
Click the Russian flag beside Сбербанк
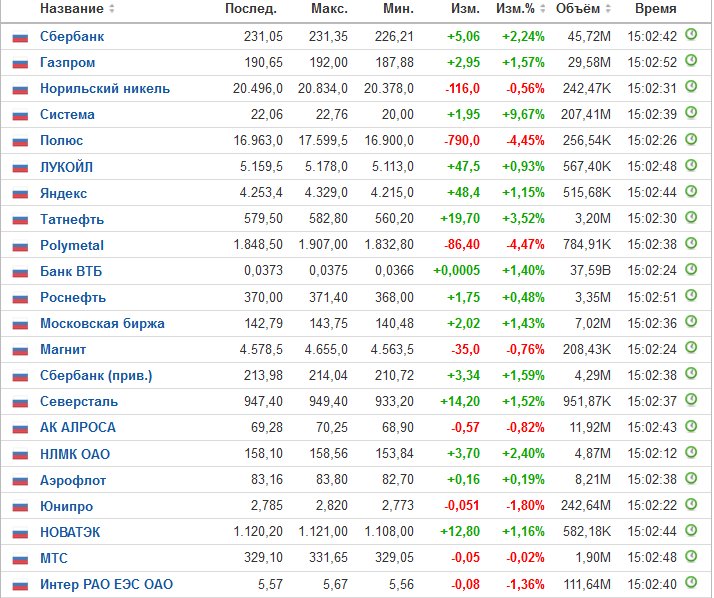click(x=20, y=37)
